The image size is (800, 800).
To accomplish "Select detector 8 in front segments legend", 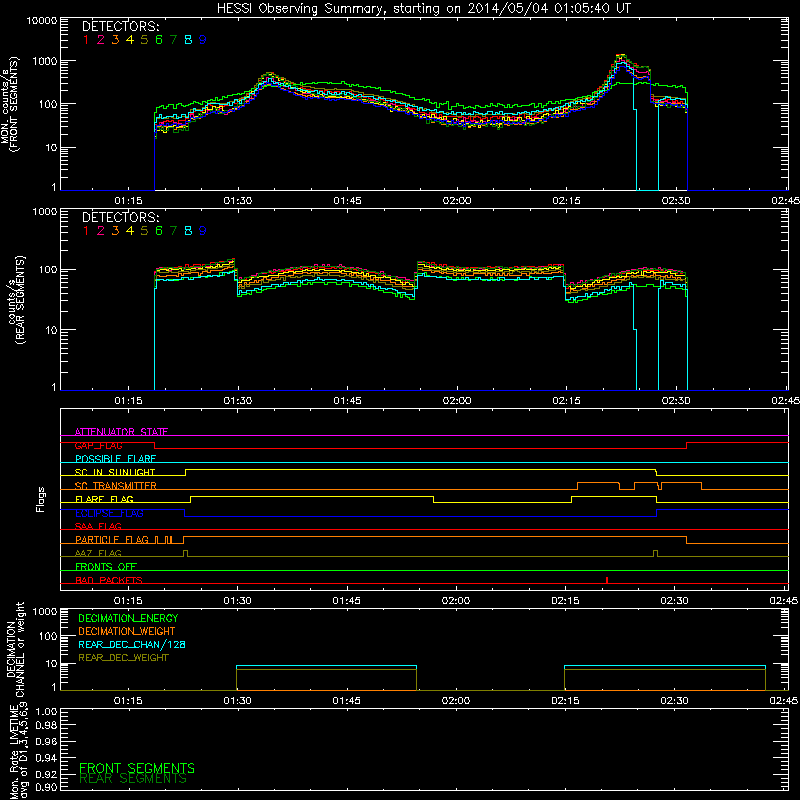I will (188, 40).
